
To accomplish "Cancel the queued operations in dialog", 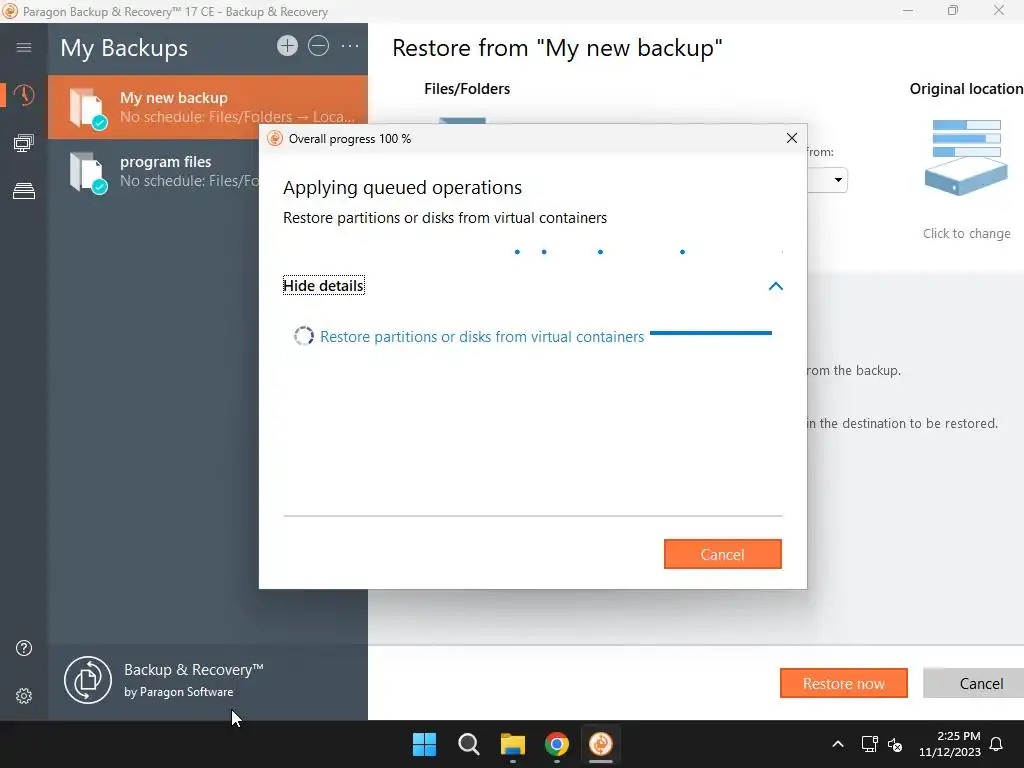I will tap(722, 554).
